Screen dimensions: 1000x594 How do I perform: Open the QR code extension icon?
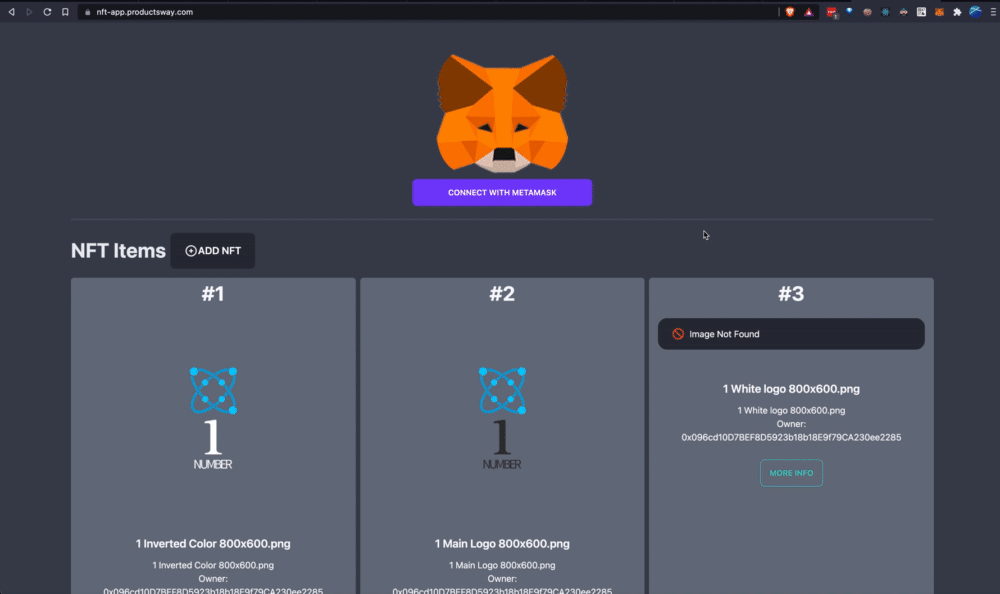(922, 12)
